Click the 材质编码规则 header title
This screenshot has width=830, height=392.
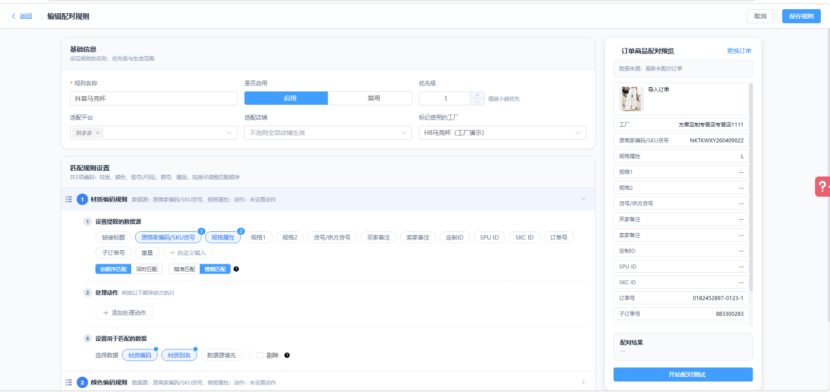109,199
